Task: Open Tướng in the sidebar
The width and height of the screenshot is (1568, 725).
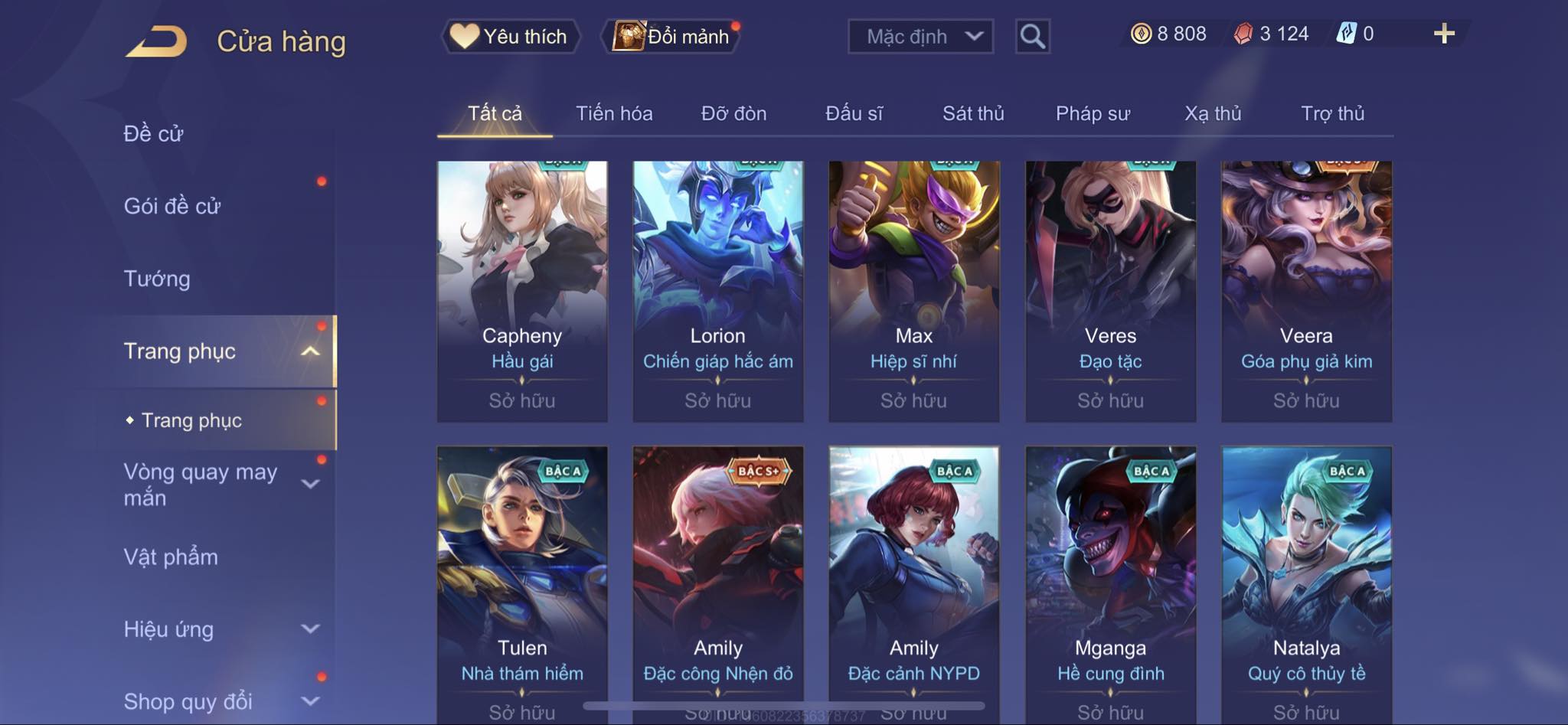Action: pyautogui.click(x=157, y=279)
